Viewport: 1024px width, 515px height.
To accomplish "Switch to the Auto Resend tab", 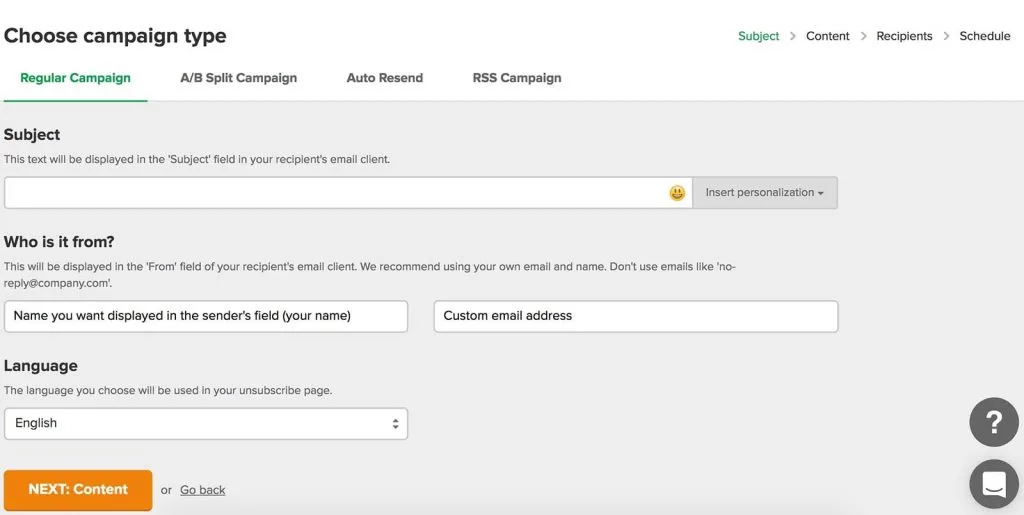I will click(x=385, y=78).
